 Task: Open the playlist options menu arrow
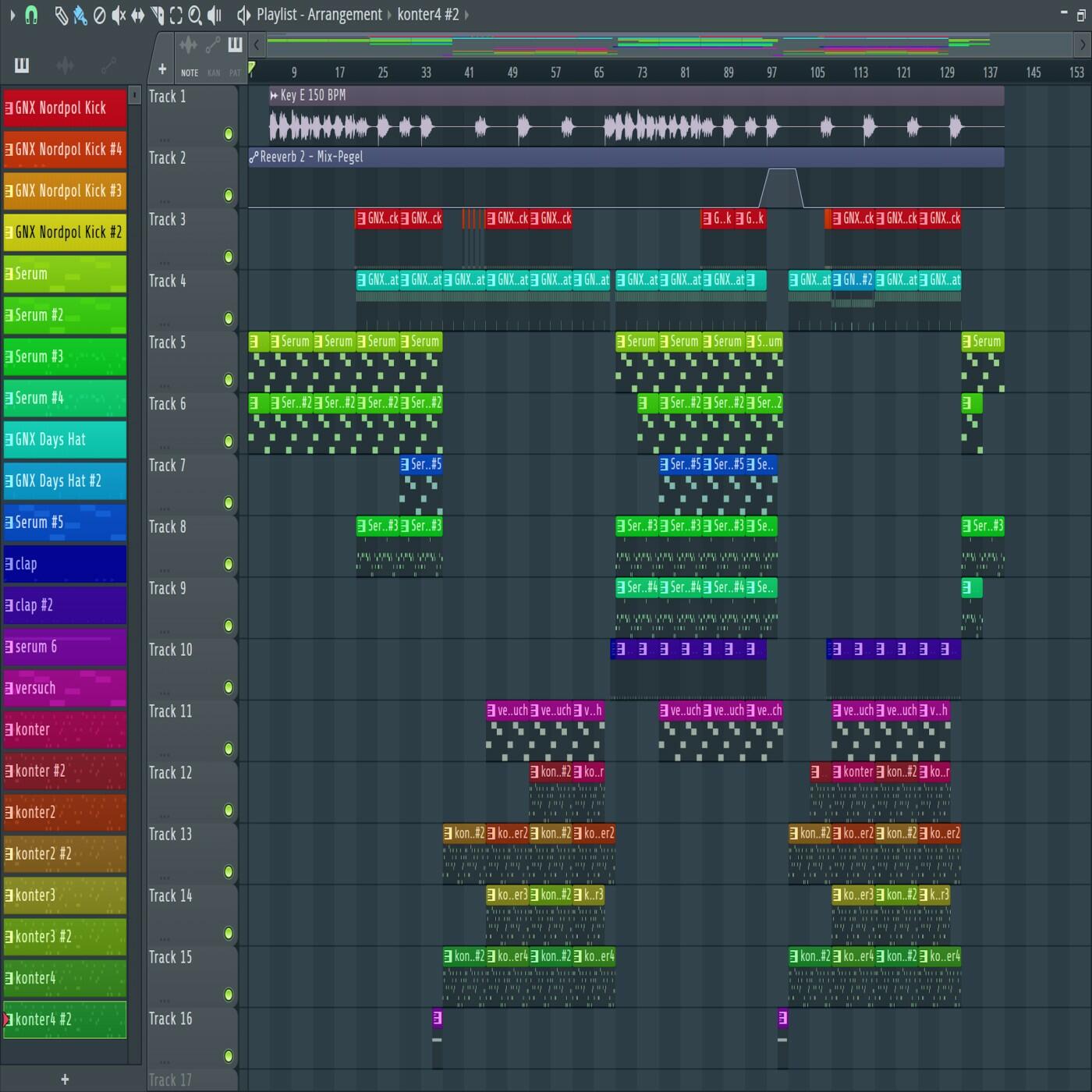point(12,15)
